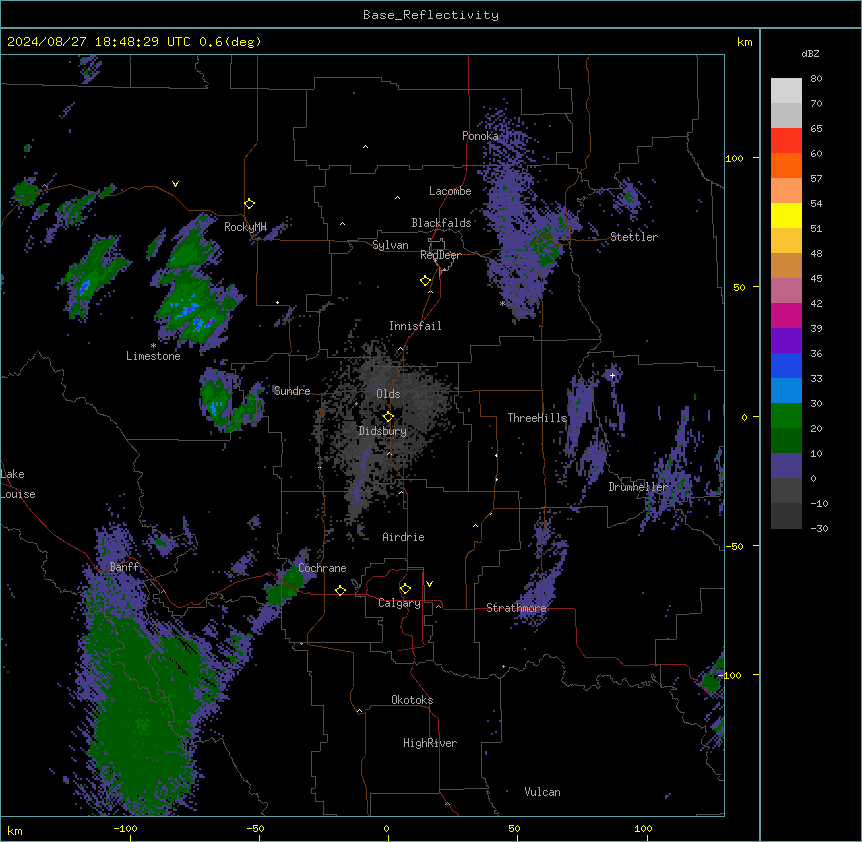Click the Banff label
Image resolution: width=862 pixels, height=842 pixels.
124,567
